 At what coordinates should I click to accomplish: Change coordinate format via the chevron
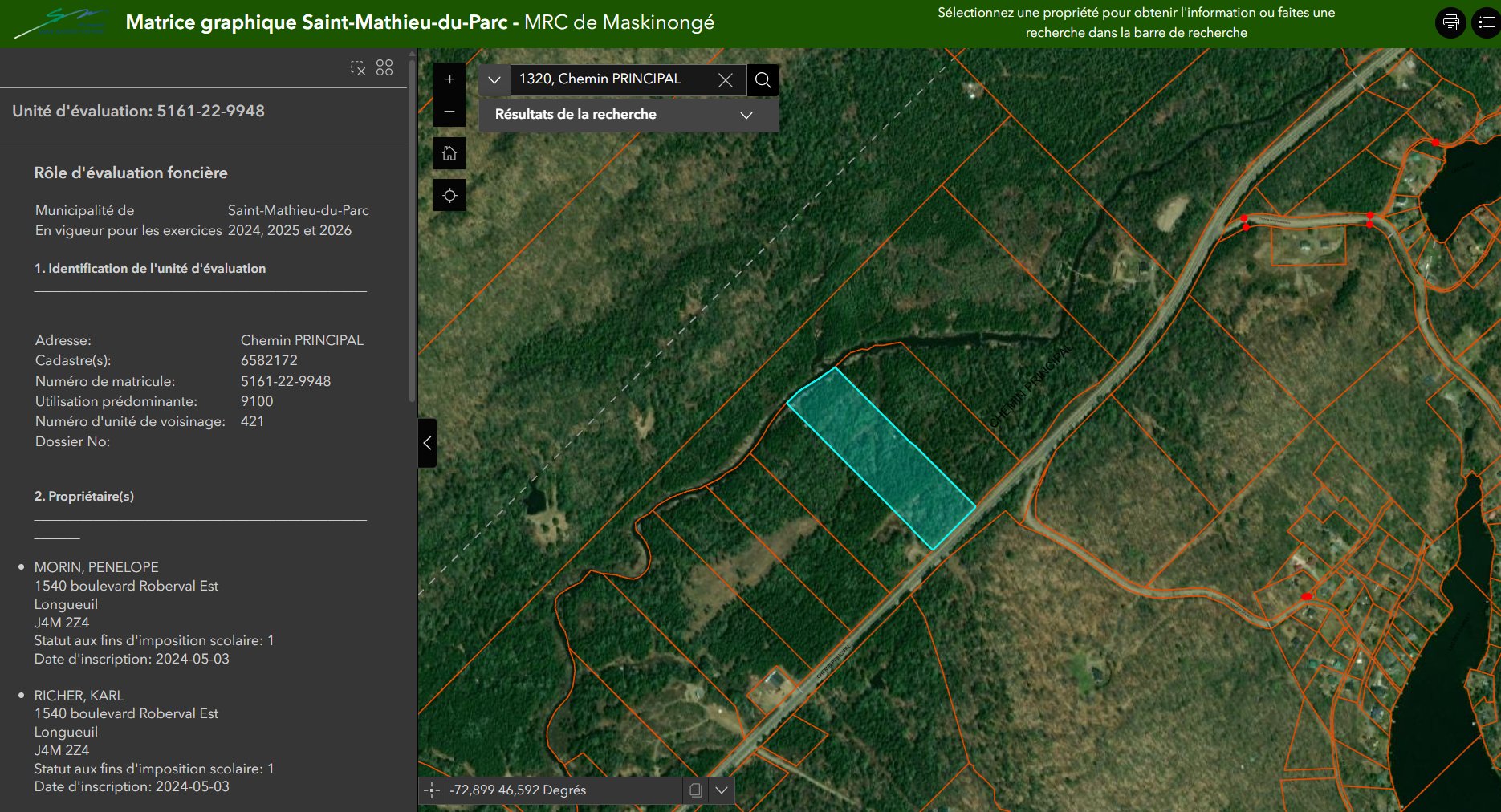(x=721, y=790)
